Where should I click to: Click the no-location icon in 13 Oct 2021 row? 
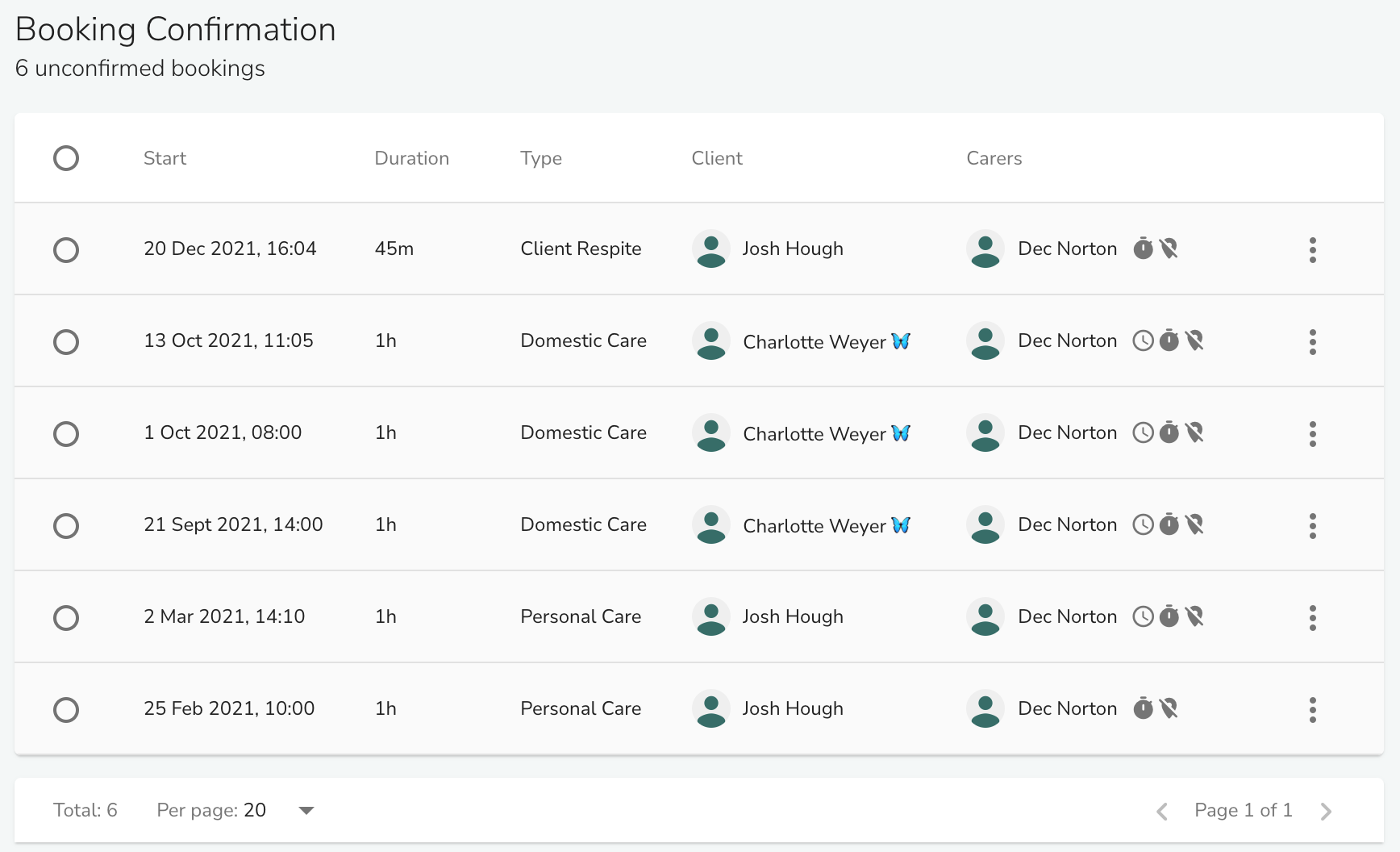click(1194, 340)
